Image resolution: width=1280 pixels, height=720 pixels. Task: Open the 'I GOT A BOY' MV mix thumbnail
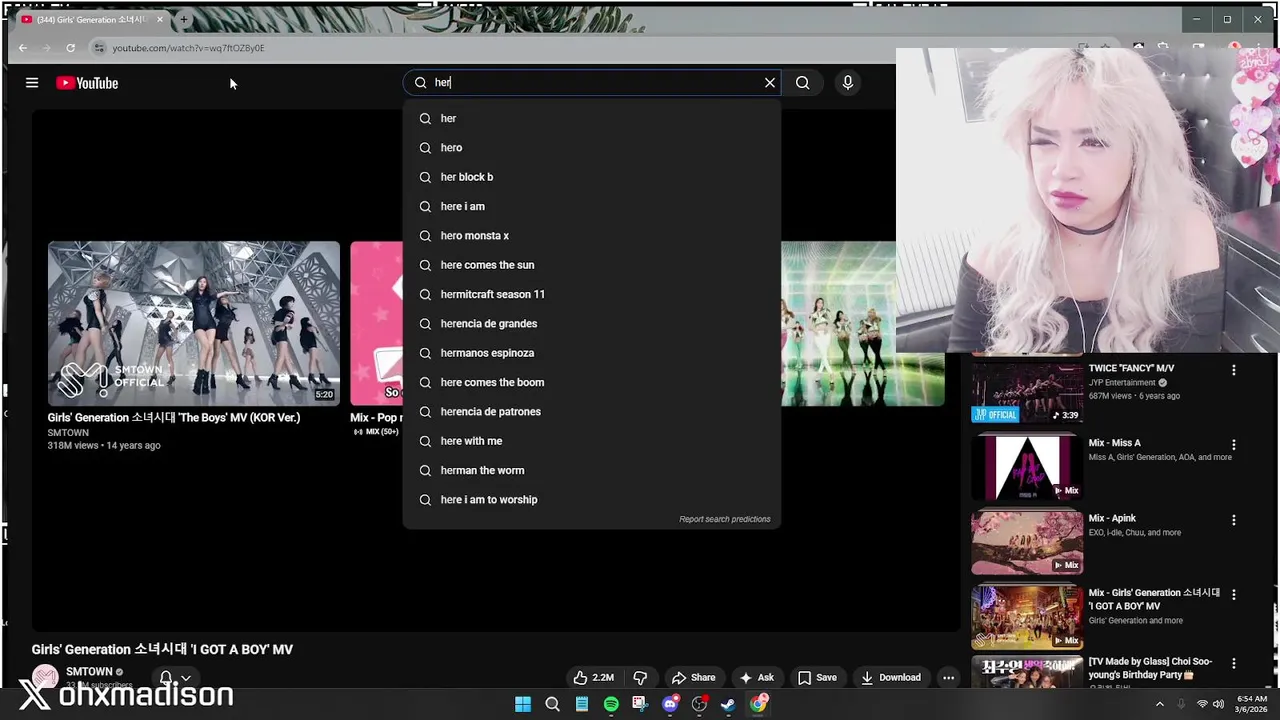1027,617
